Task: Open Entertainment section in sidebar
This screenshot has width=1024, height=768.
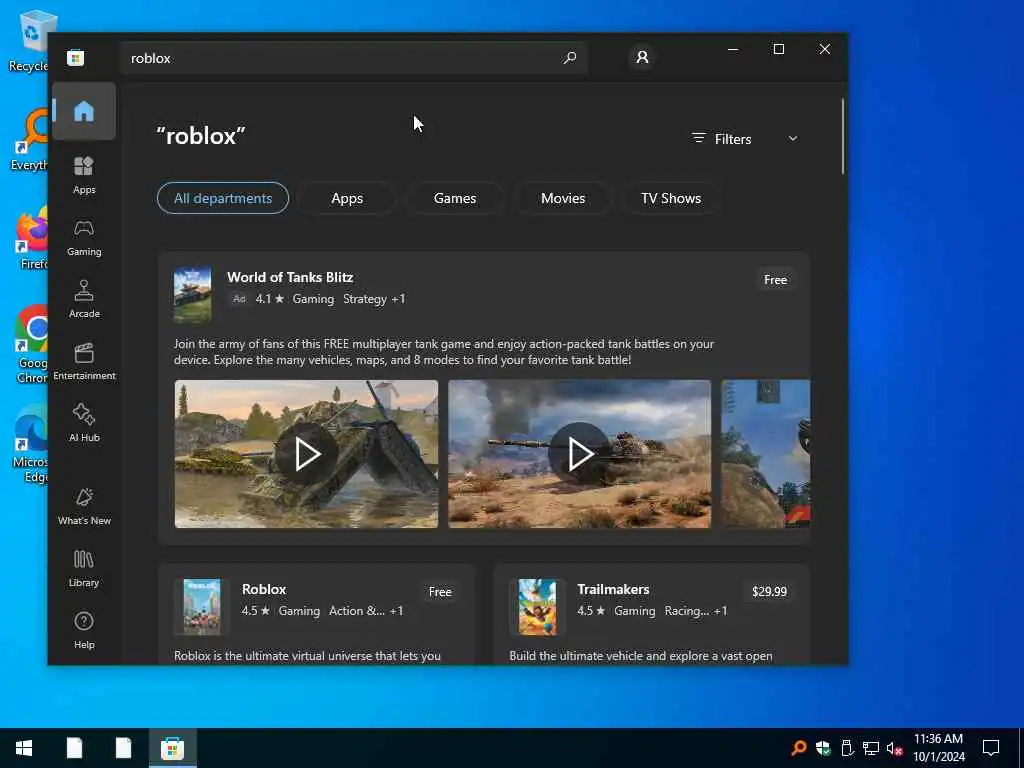Action: [84, 361]
